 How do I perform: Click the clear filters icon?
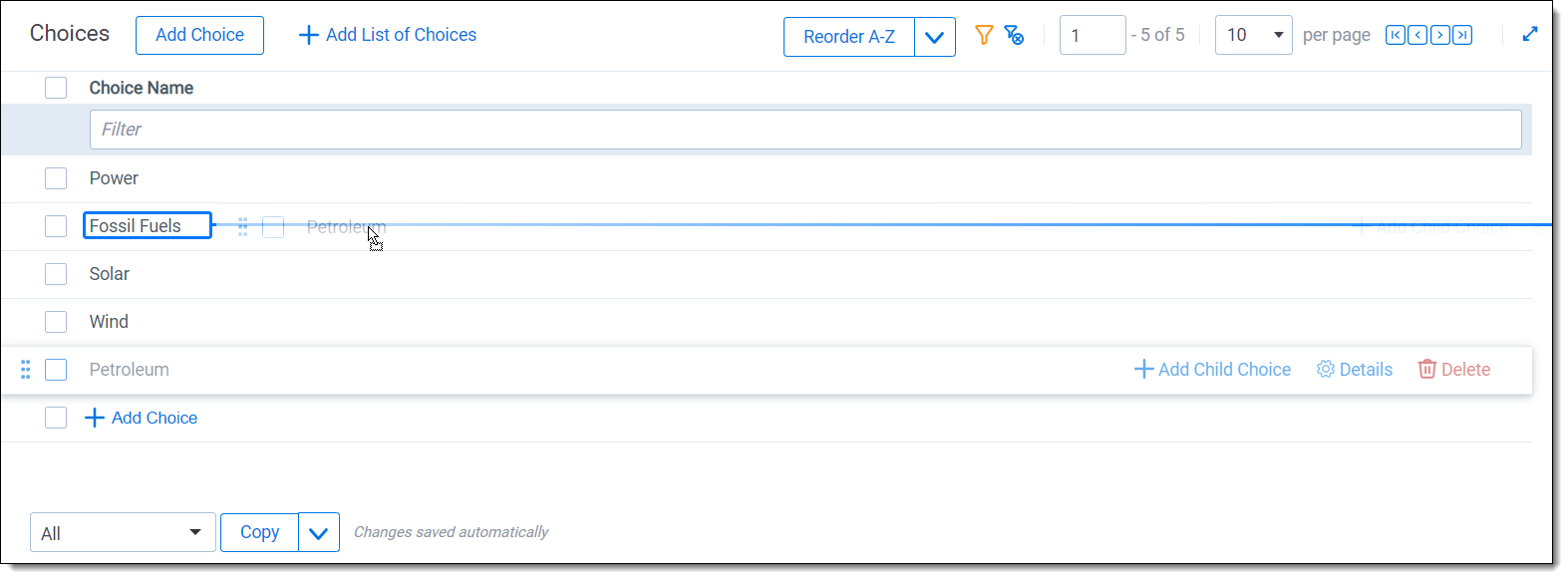(x=1014, y=36)
